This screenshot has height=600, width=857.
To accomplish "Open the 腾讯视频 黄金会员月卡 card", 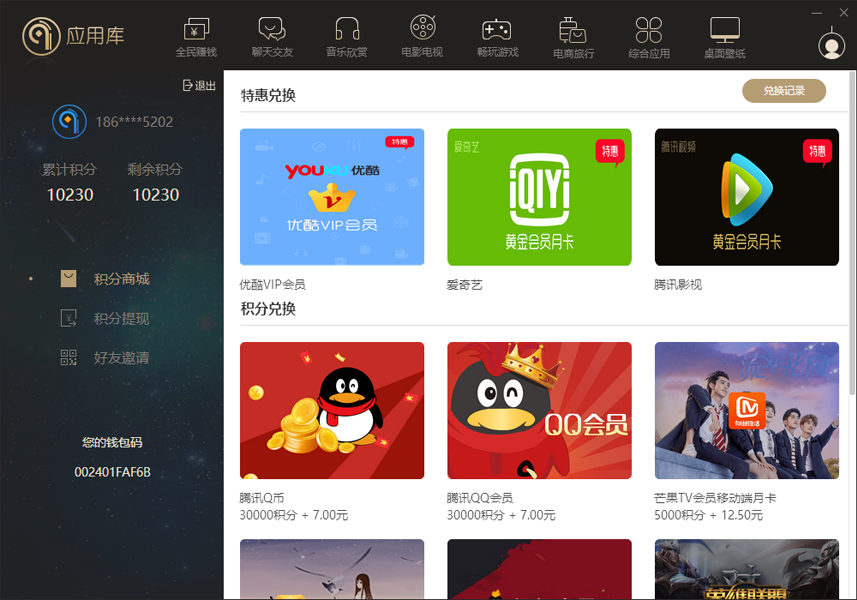I will pyautogui.click(x=747, y=197).
